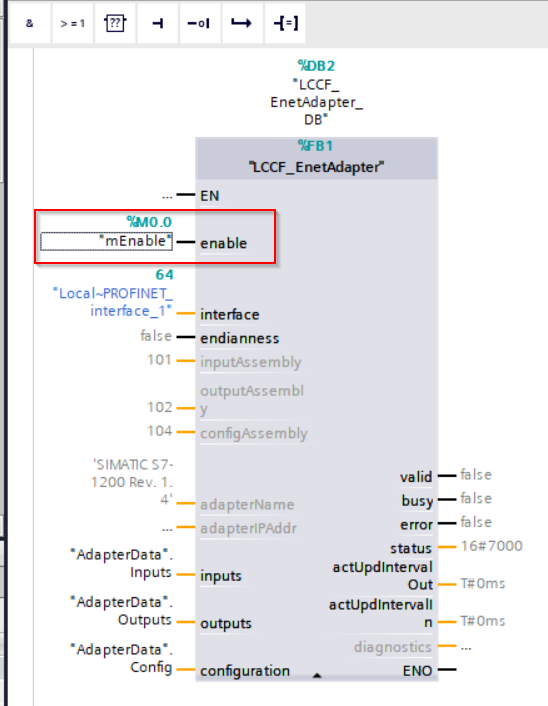Select the %M0.0 address label
Viewport: 548px width, 706px height.
pos(149,222)
